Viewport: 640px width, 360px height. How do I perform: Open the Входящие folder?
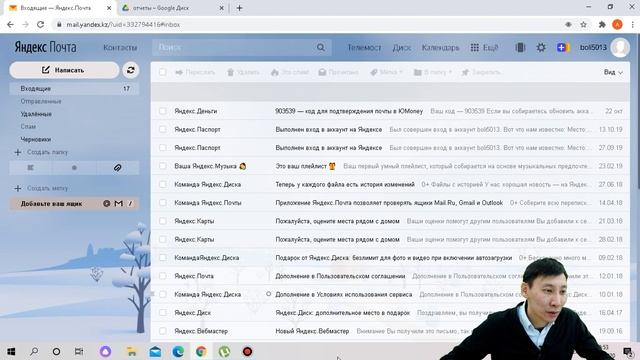pos(74,89)
